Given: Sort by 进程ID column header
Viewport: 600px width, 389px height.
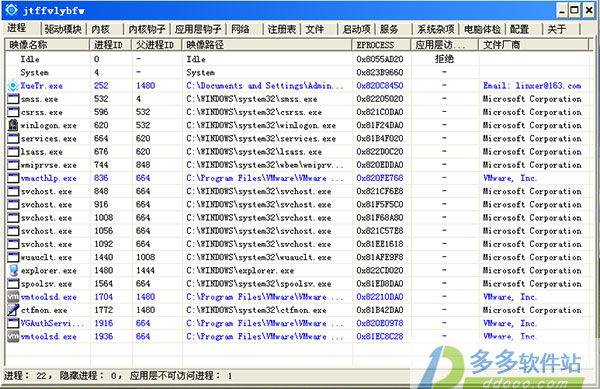Looking at the screenshot, I should [x=111, y=45].
